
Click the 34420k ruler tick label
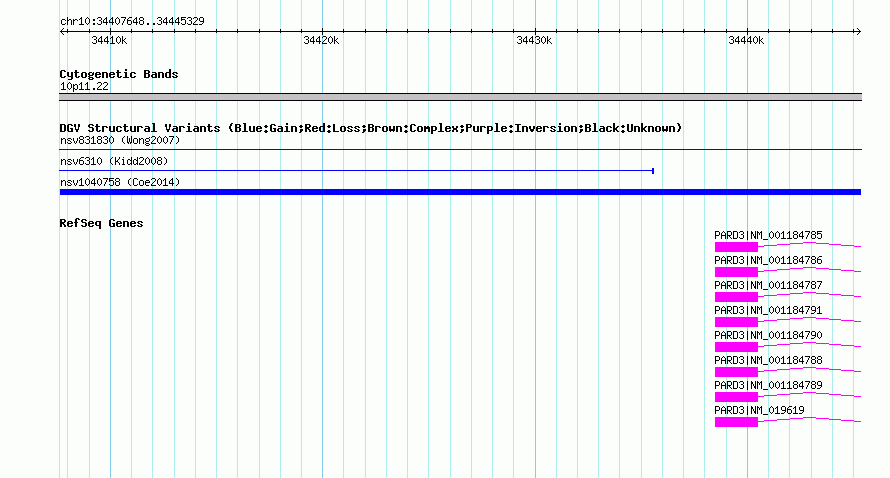[321, 40]
